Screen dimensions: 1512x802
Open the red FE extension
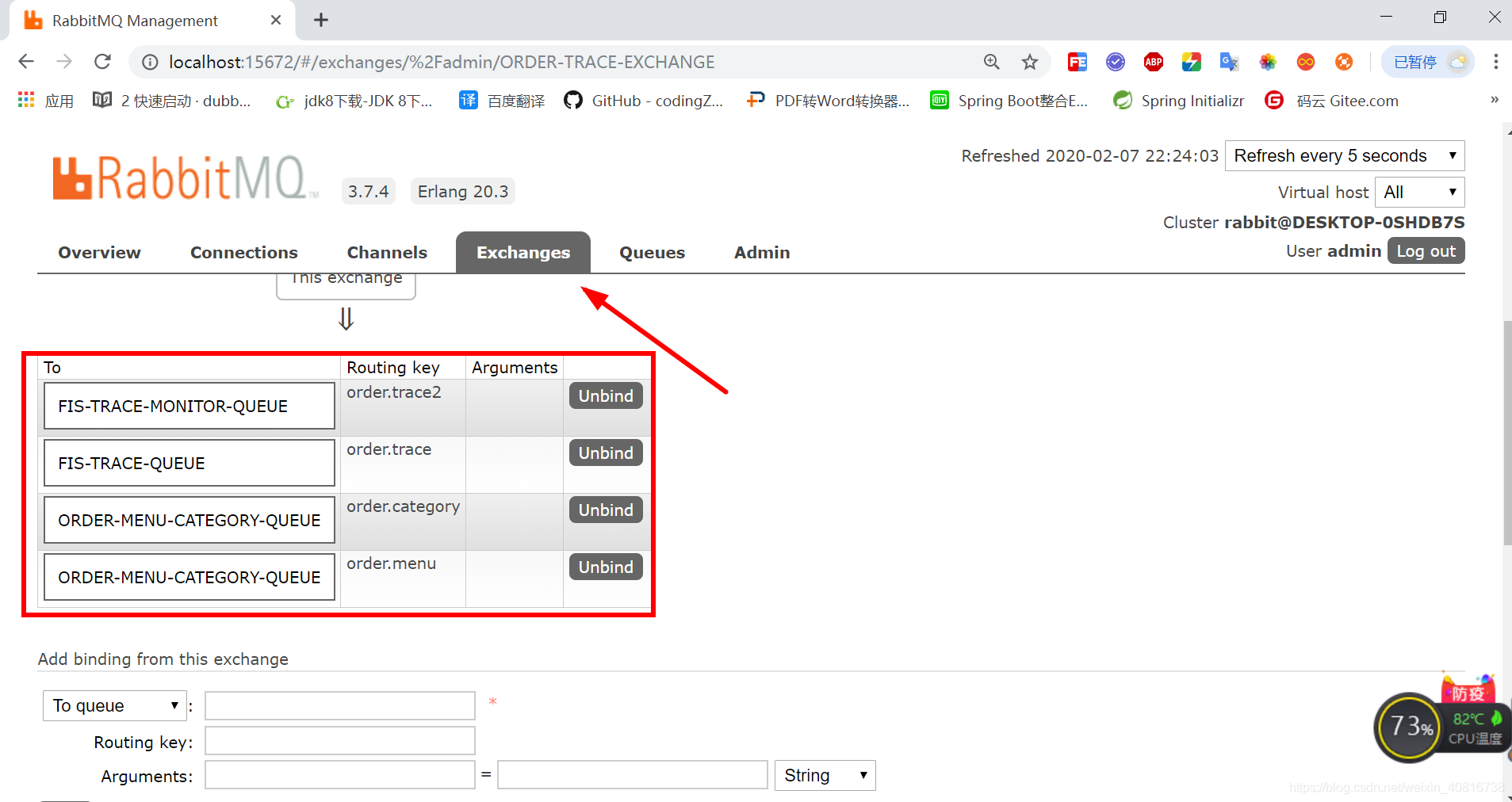coord(1077,62)
